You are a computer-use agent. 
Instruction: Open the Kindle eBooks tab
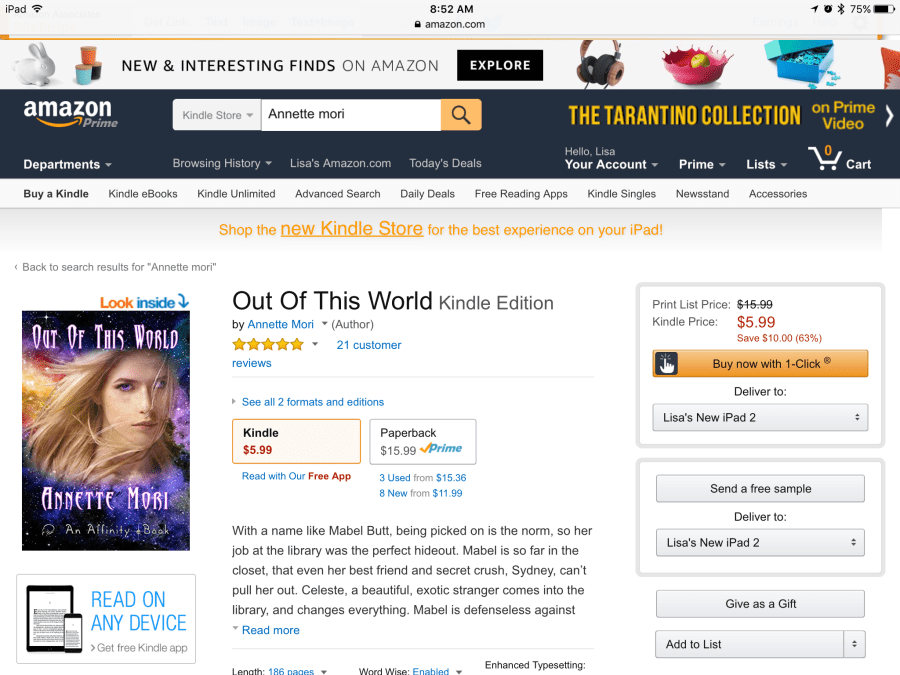[143, 194]
